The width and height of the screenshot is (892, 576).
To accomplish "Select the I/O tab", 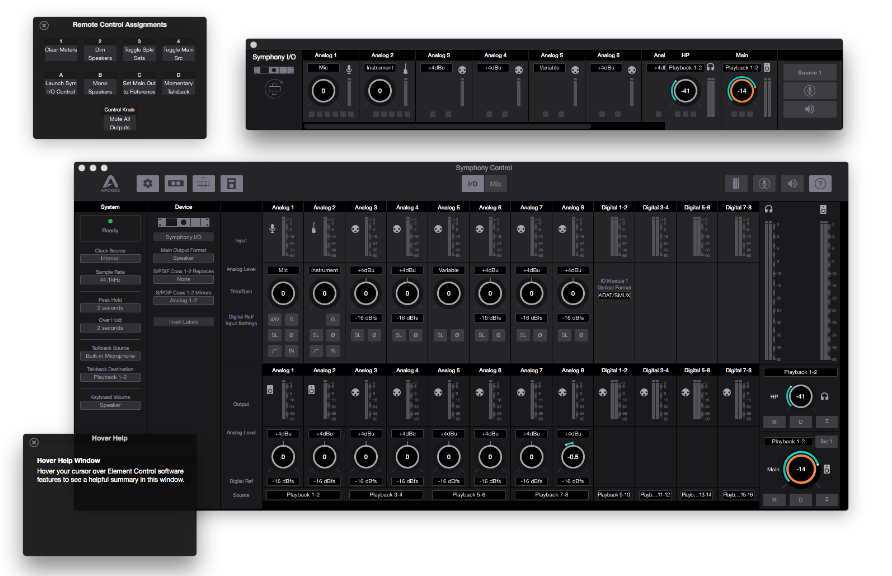I will pyautogui.click(x=471, y=184).
